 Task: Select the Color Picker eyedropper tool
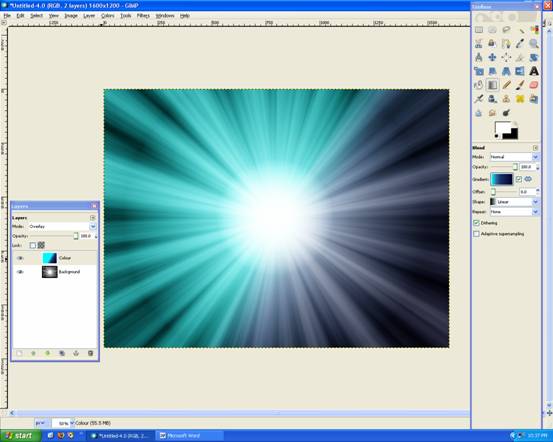(x=520, y=44)
